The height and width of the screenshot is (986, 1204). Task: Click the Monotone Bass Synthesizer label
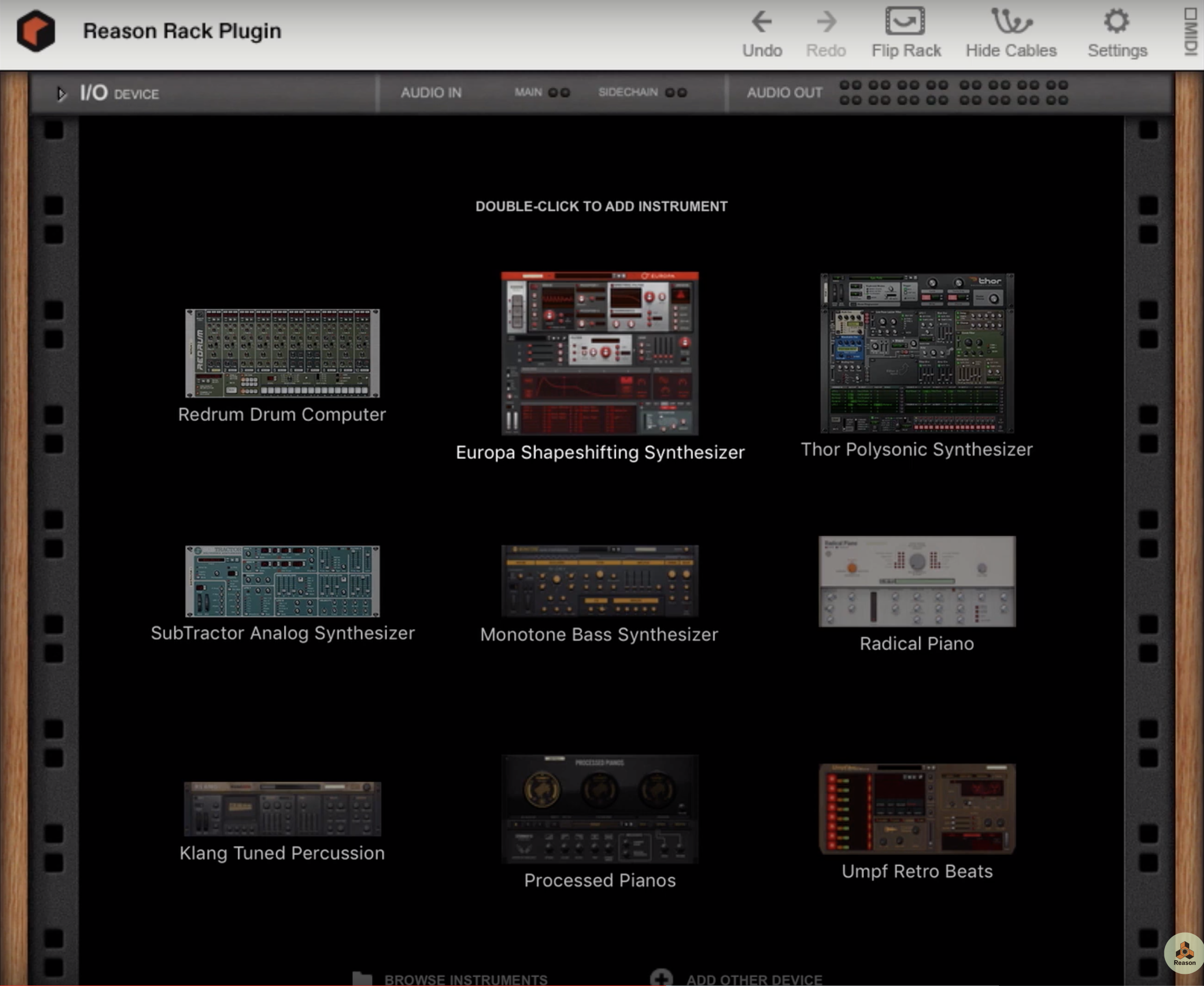pos(599,634)
